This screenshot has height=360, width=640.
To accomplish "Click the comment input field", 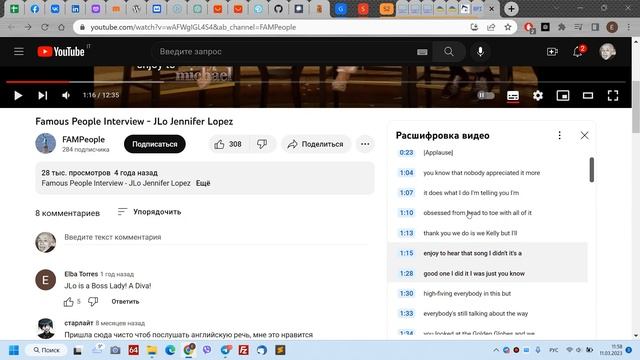I will coord(216,237).
